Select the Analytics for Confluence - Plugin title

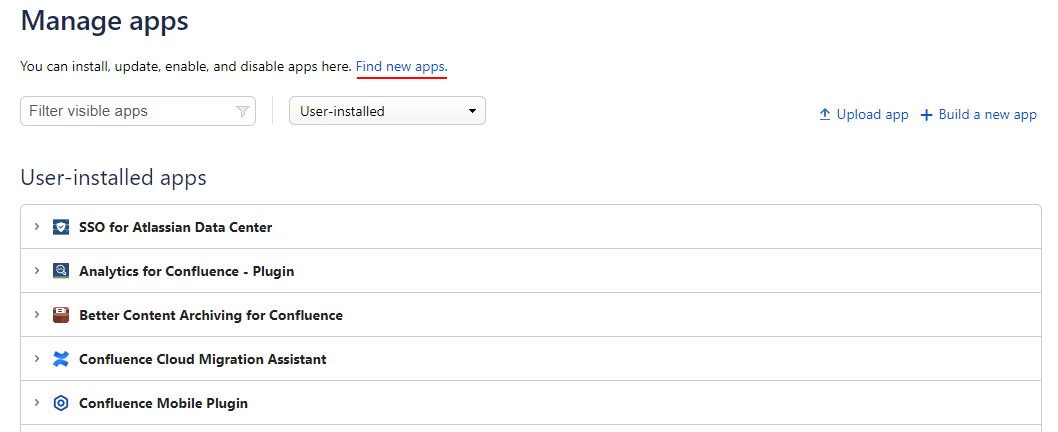point(186,271)
